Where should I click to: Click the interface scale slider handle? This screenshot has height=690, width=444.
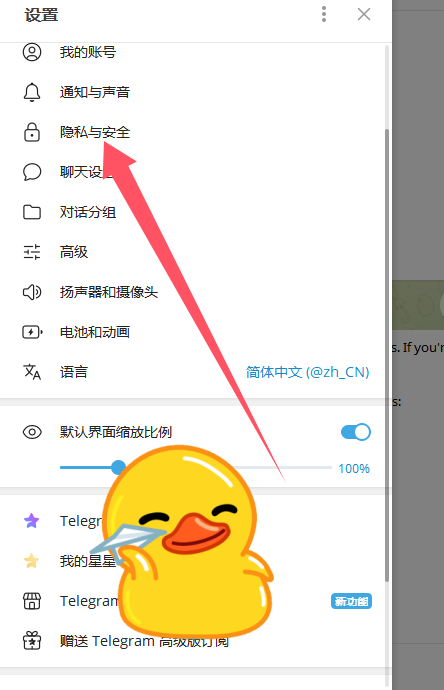point(118,467)
